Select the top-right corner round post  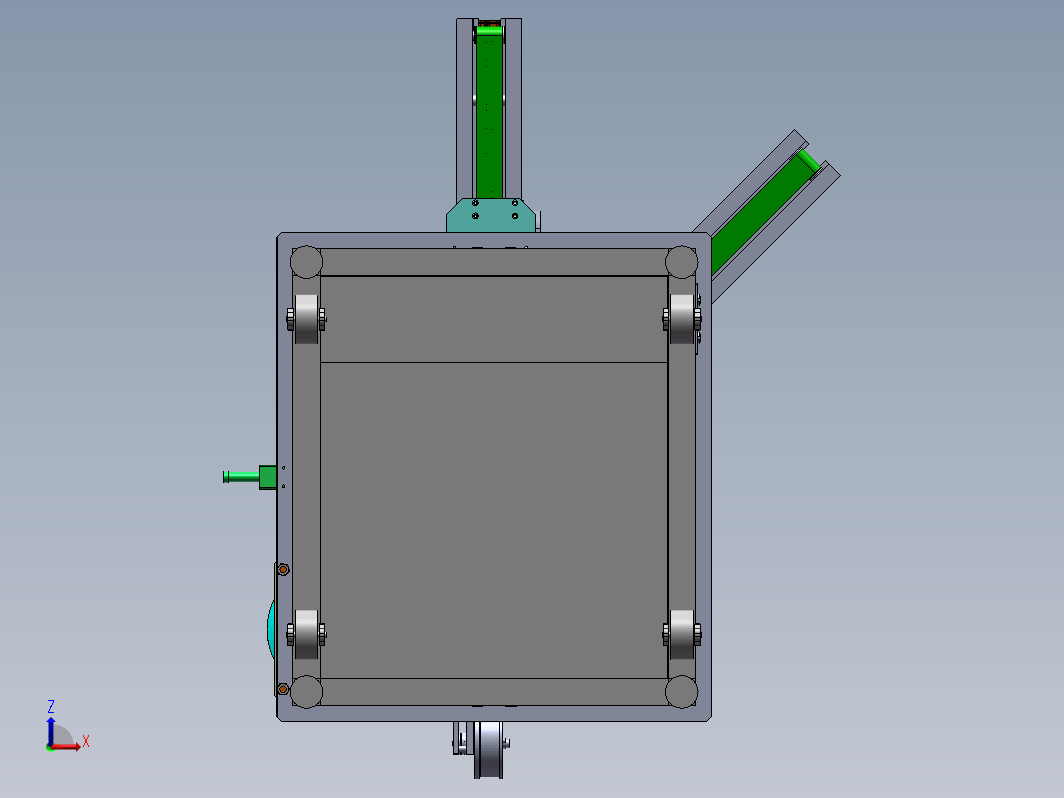click(681, 262)
